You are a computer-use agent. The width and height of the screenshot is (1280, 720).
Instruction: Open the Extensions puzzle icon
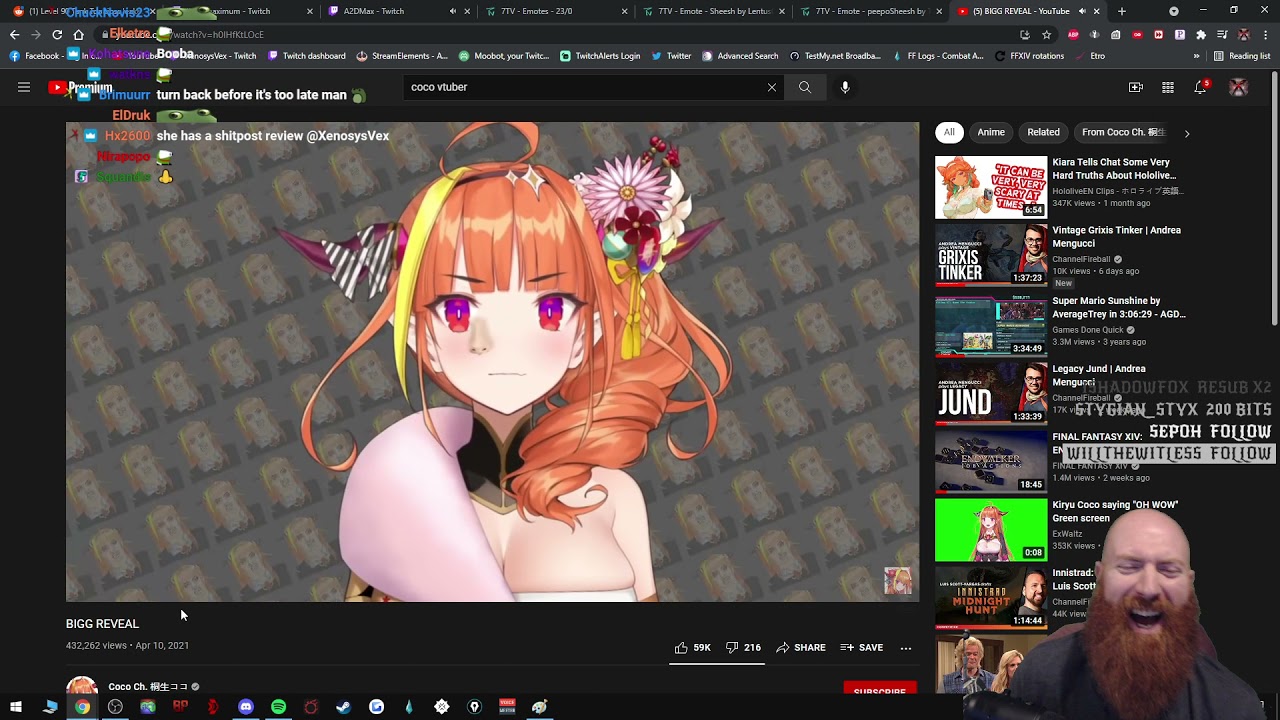click(x=1201, y=34)
